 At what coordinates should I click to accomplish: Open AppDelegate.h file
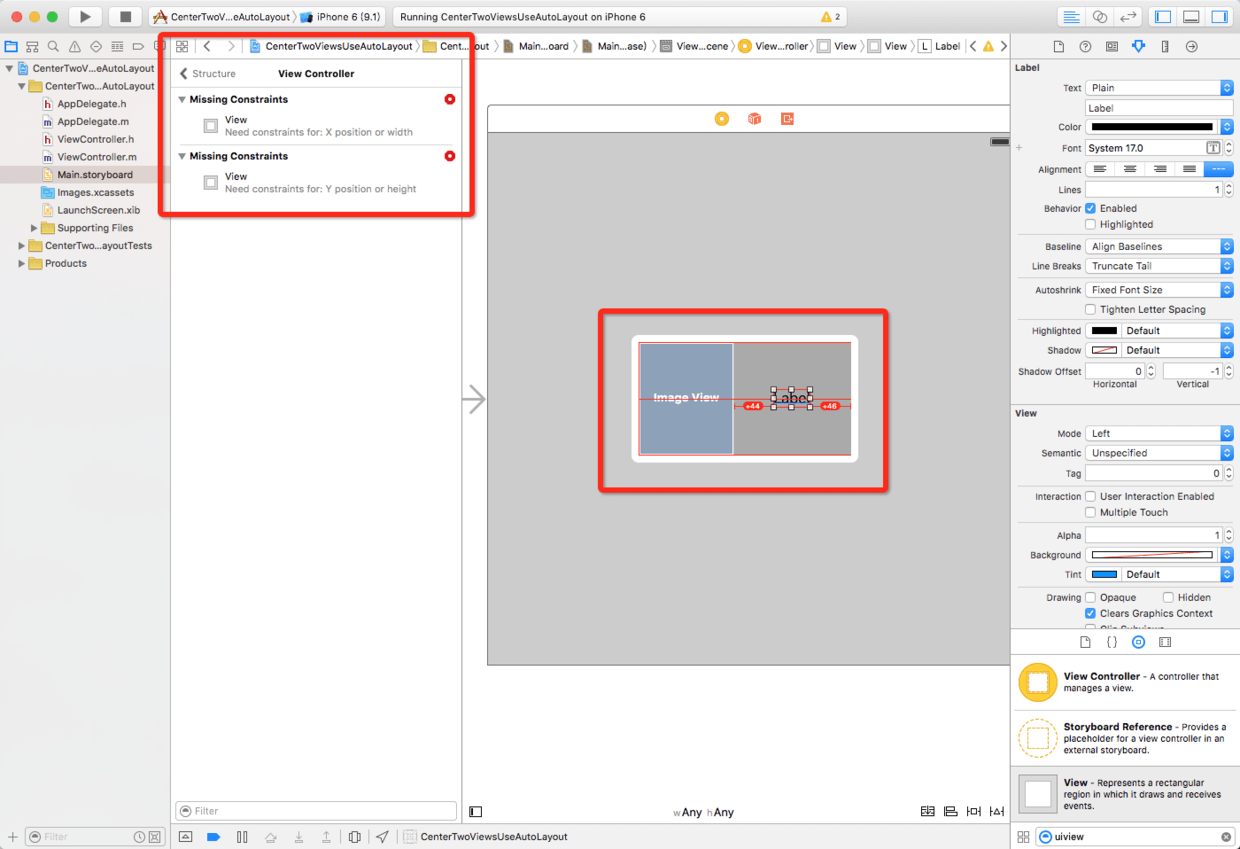click(x=91, y=104)
